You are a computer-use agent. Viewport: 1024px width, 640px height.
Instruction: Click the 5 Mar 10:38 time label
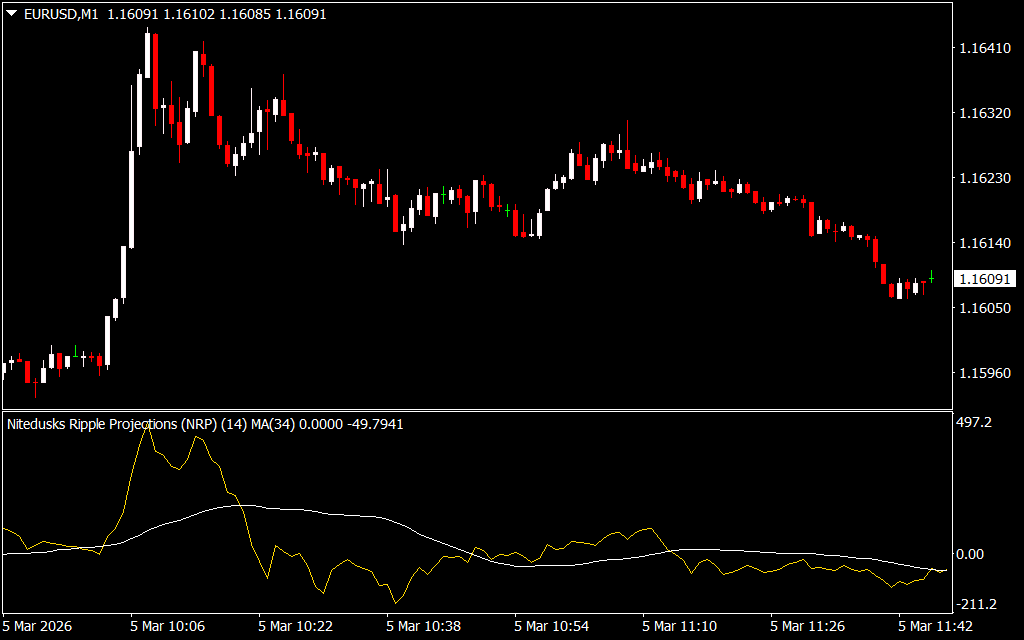pyautogui.click(x=423, y=626)
